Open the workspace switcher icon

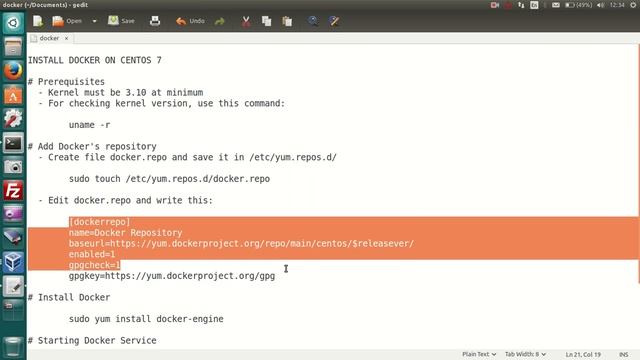13,310
